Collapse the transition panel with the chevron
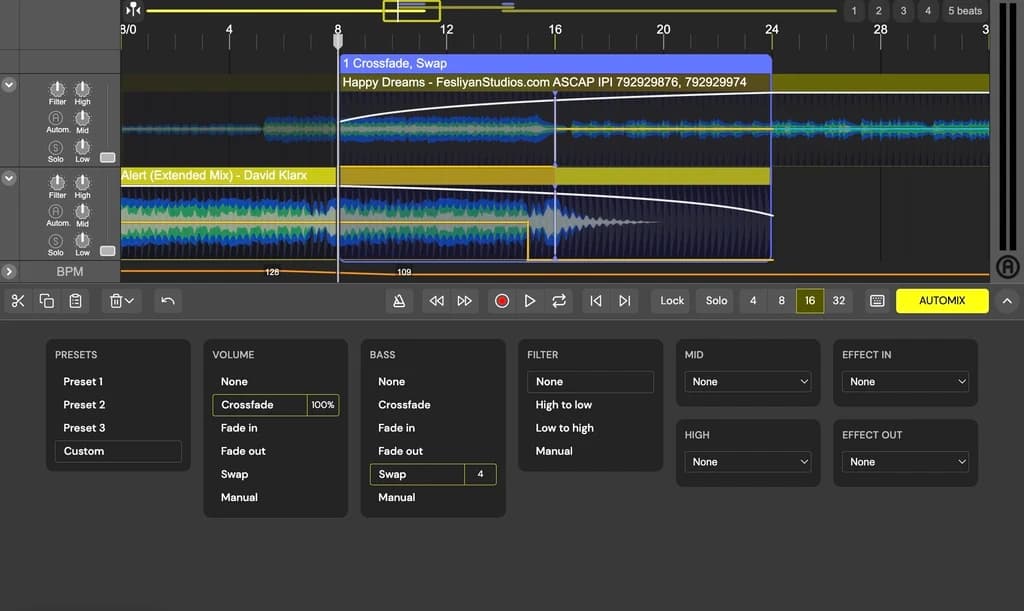This screenshot has height=611, width=1024. tap(1007, 301)
